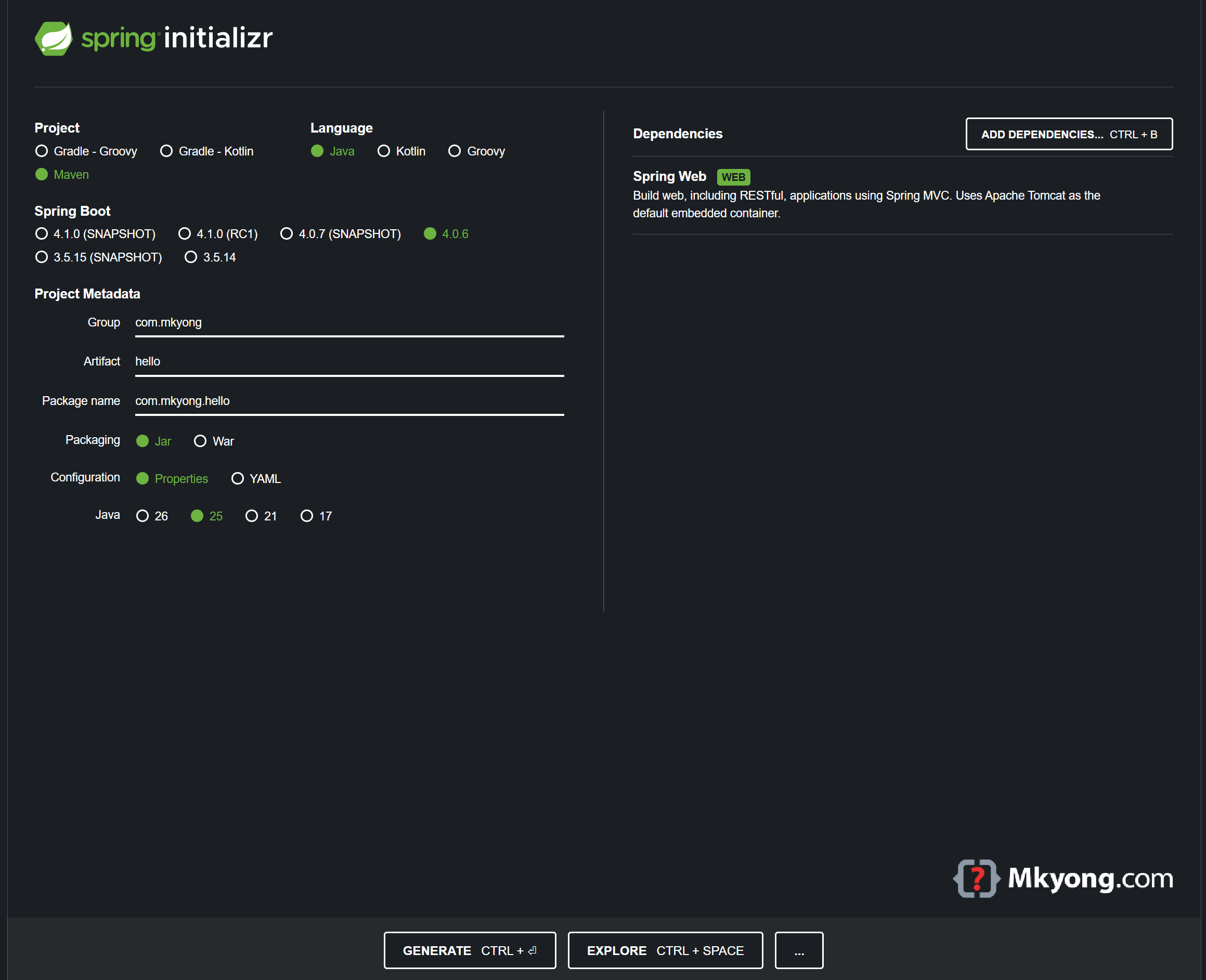Image resolution: width=1206 pixels, height=980 pixels.
Task: Choose Kotlin as the language
Action: coord(401,151)
